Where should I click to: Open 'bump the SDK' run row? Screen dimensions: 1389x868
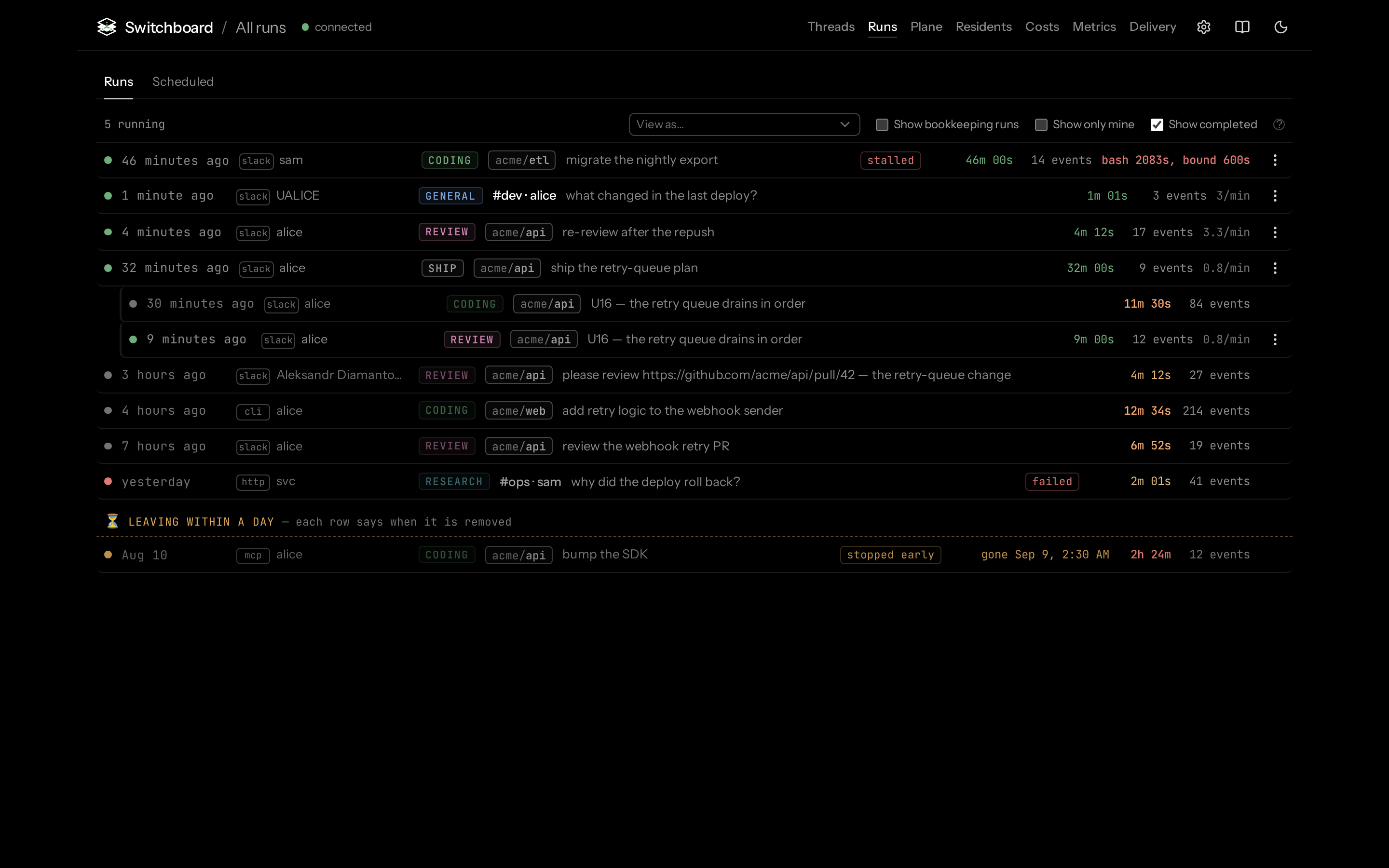coord(694,555)
